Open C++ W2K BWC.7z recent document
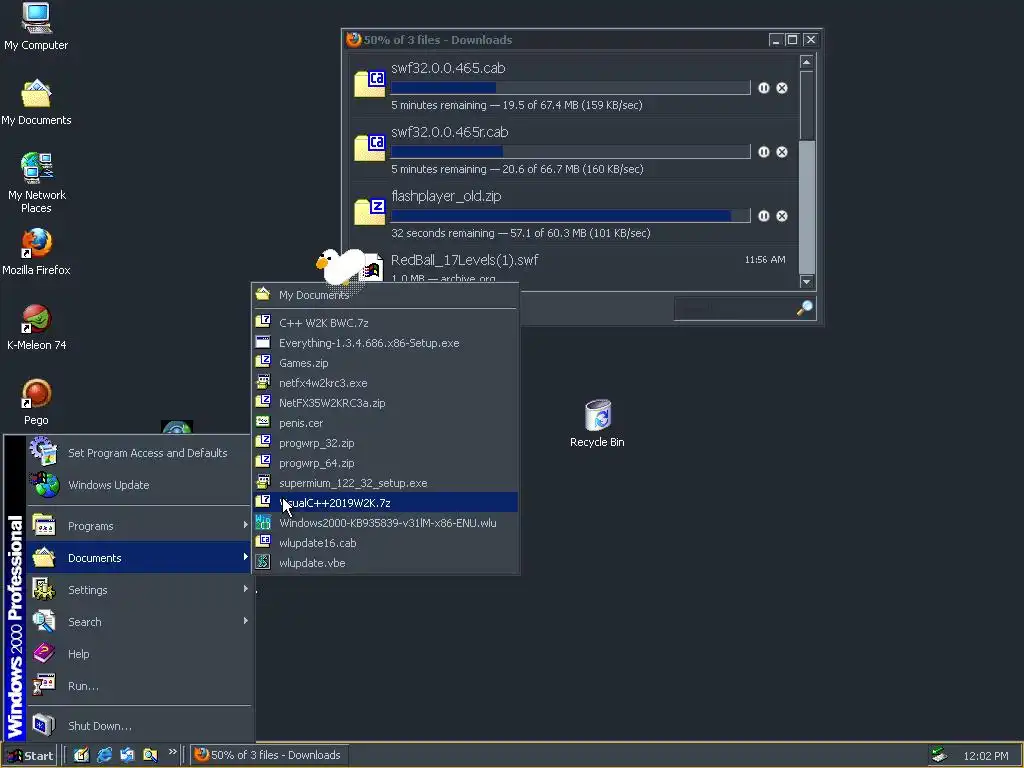This screenshot has width=1024, height=768. point(385,323)
